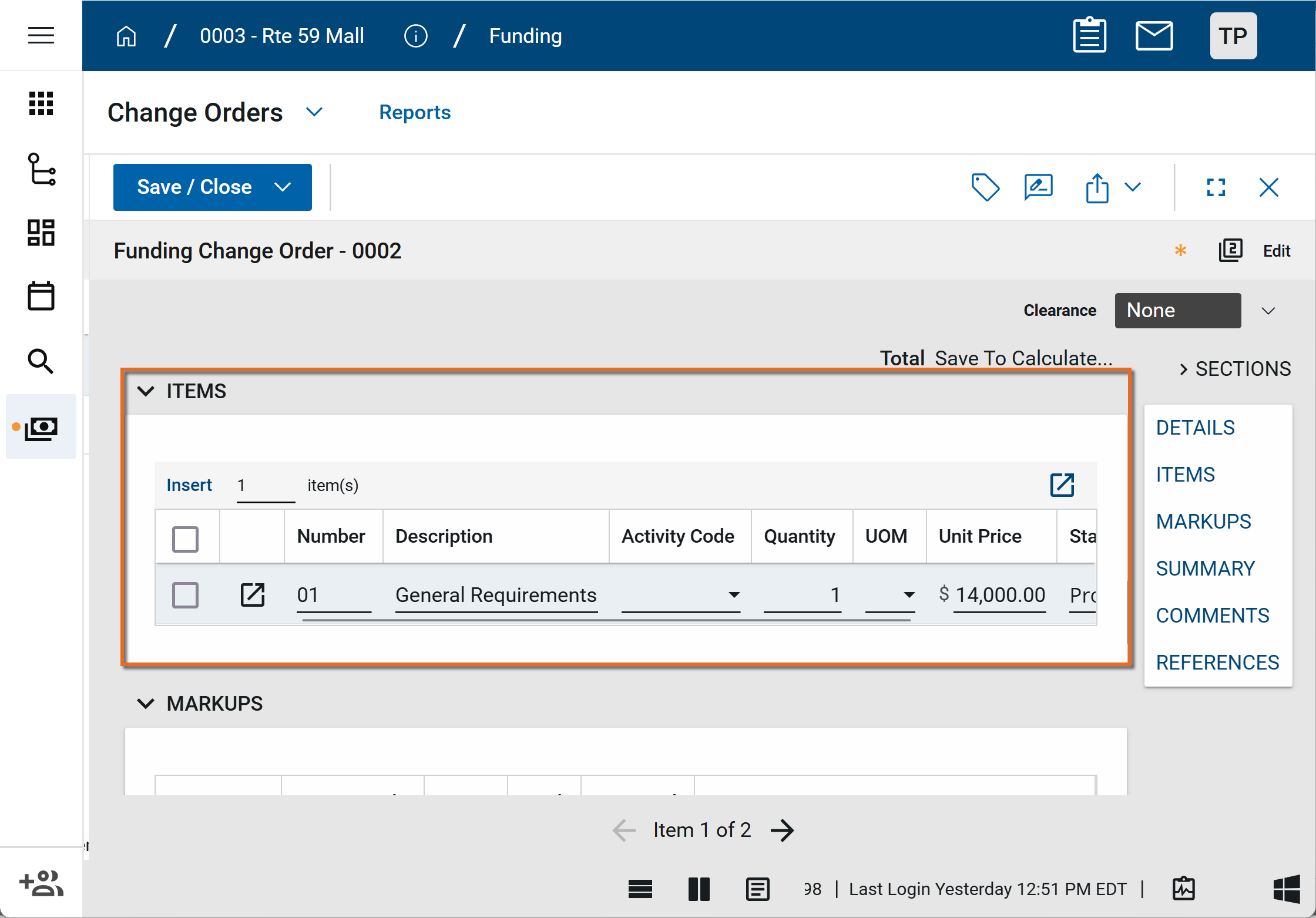Pop out the items grid icon
The width and height of the screenshot is (1316, 918).
coord(1062,485)
